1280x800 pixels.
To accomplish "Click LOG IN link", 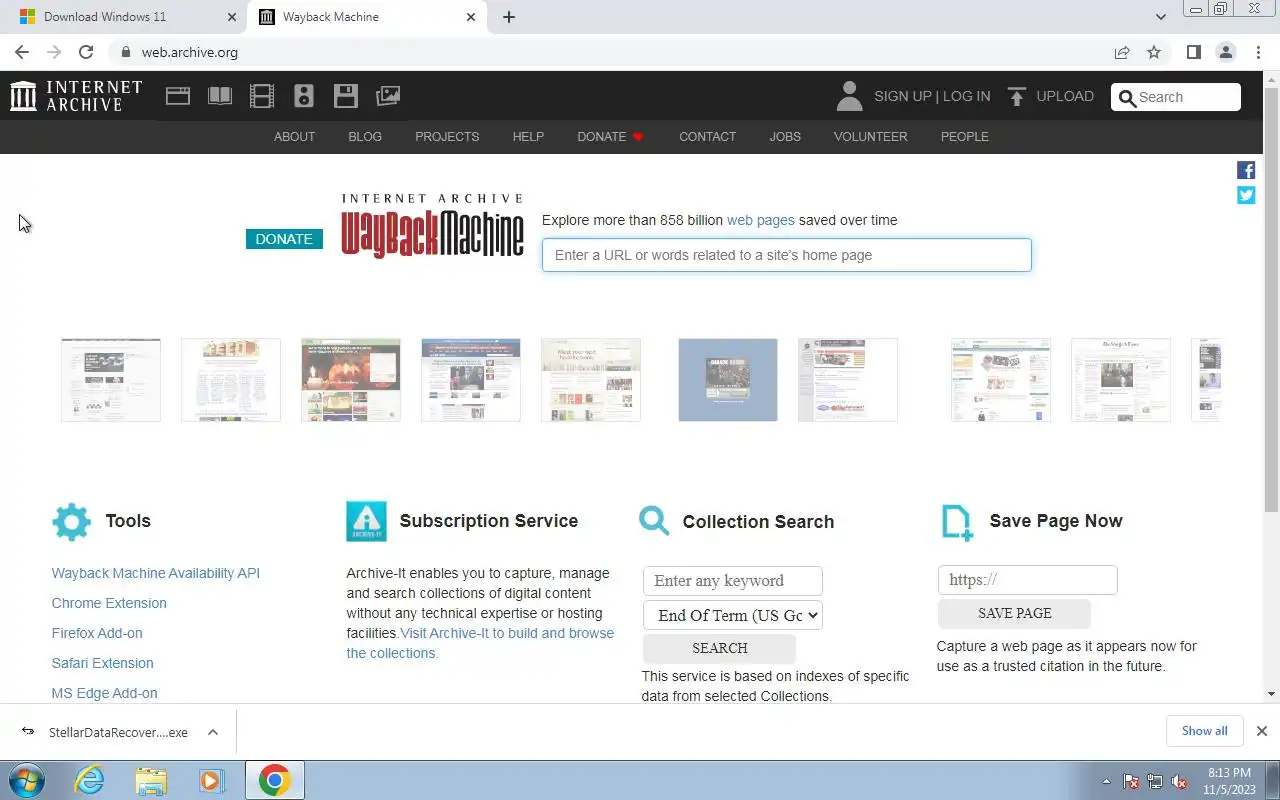I will pyautogui.click(x=966, y=96).
